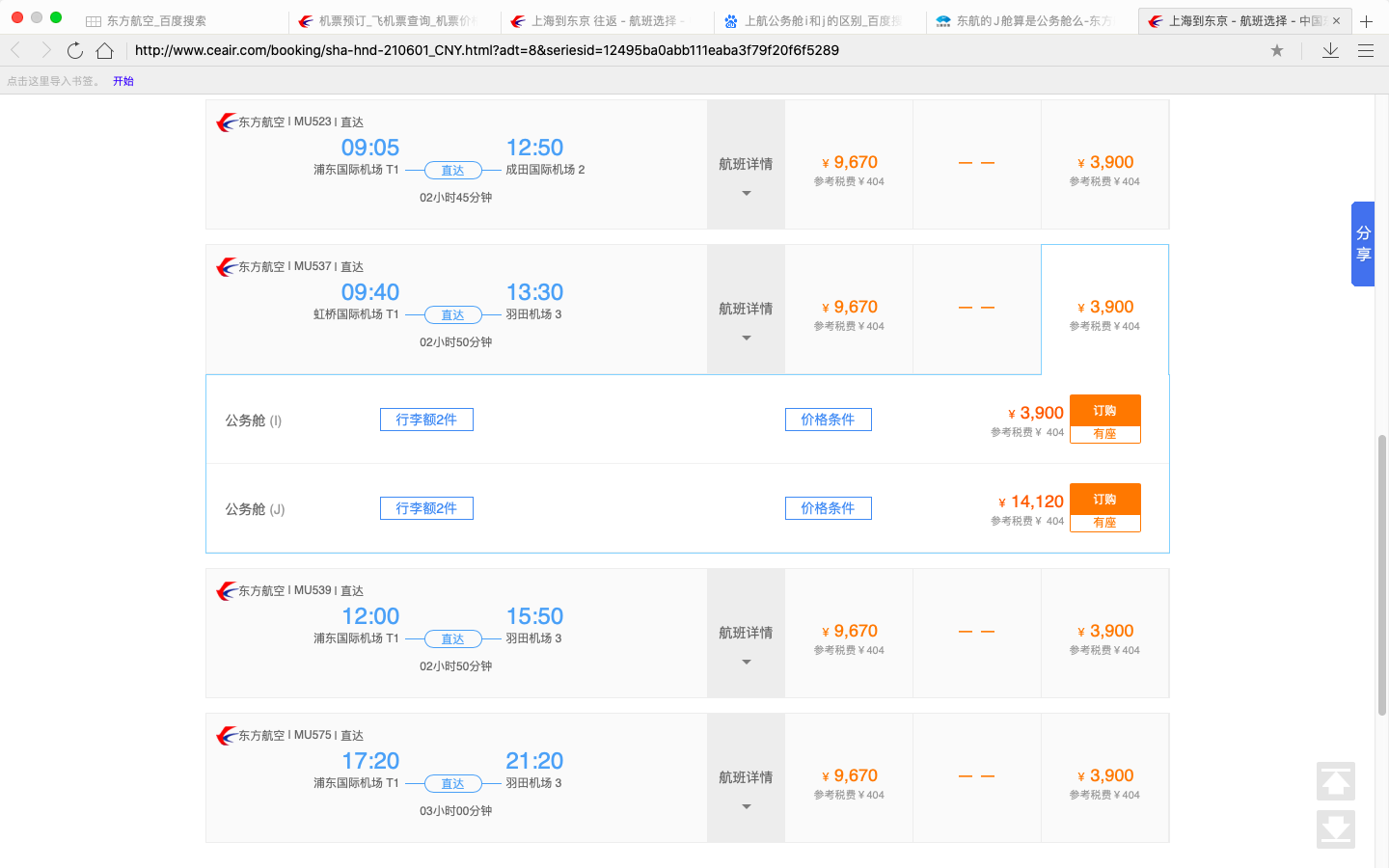Open the downloads icon in the toolbar
Image resolution: width=1389 pixels, height=868 pixels.
pyautogui.click(x=1330, y=50)
